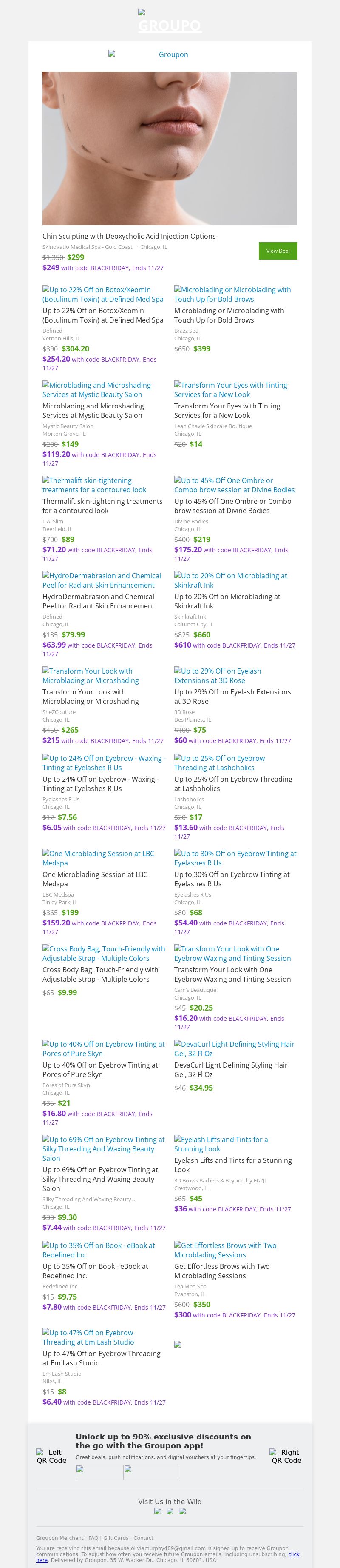Open the chin sculpting hero image
This screenshot has height=1568, width=340.
coord(170,149)
